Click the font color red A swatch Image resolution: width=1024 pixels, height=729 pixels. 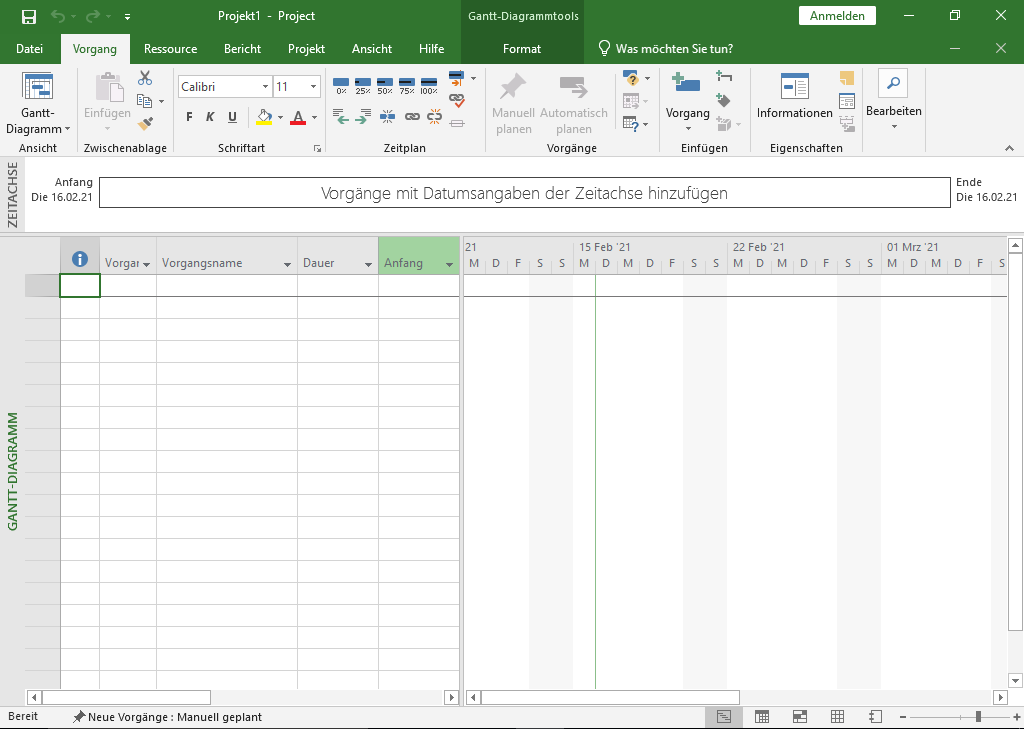297,117
